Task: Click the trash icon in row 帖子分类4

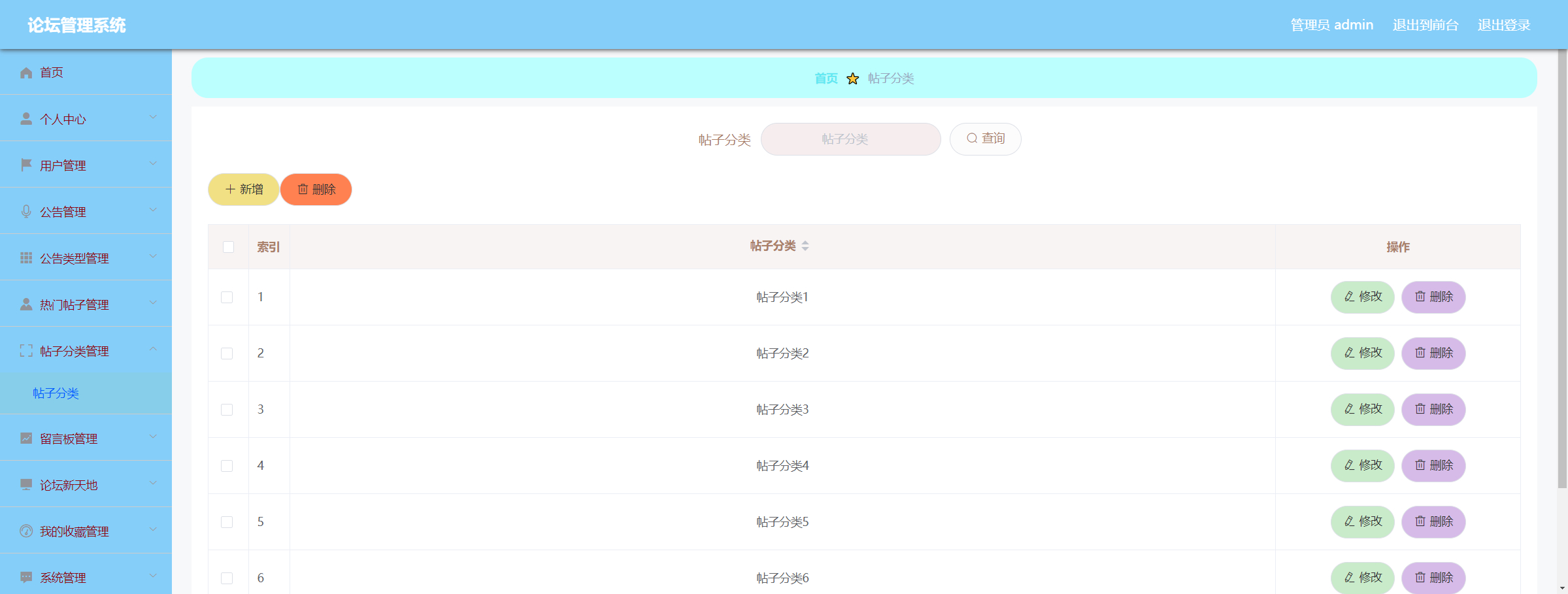Action: (1420, 465)
